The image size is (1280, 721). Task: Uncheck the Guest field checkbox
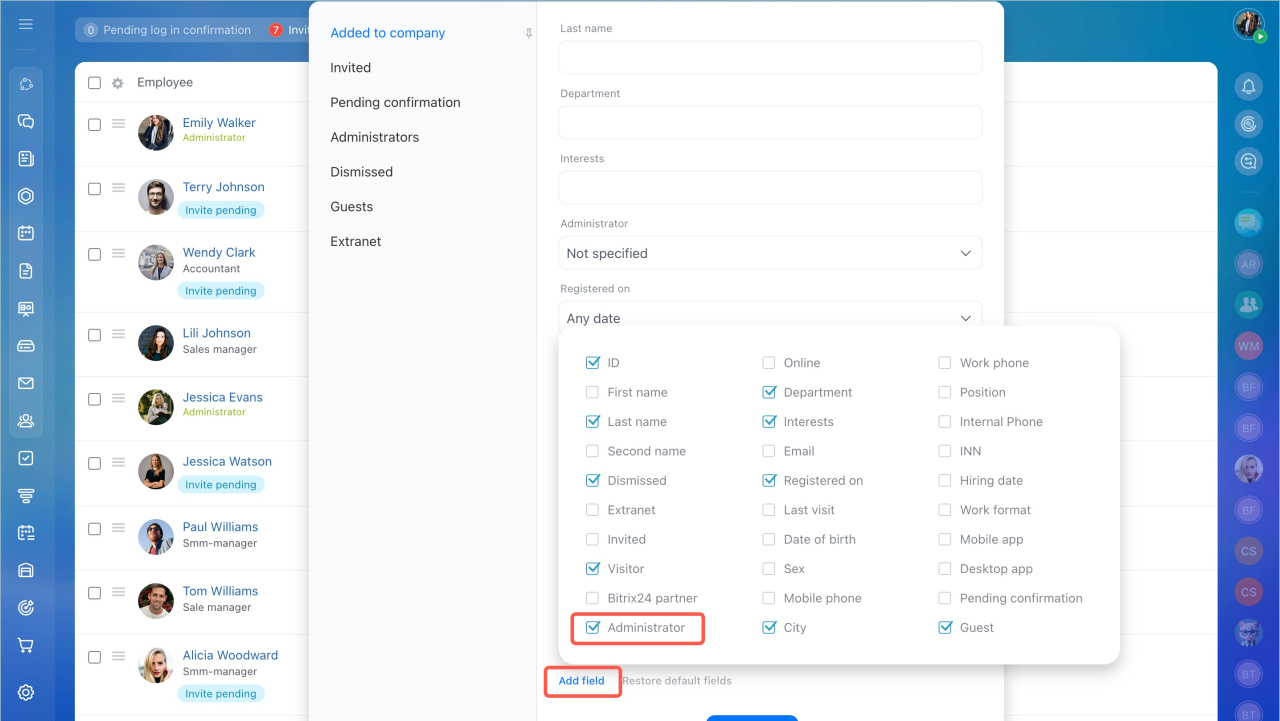click(945, 627)
